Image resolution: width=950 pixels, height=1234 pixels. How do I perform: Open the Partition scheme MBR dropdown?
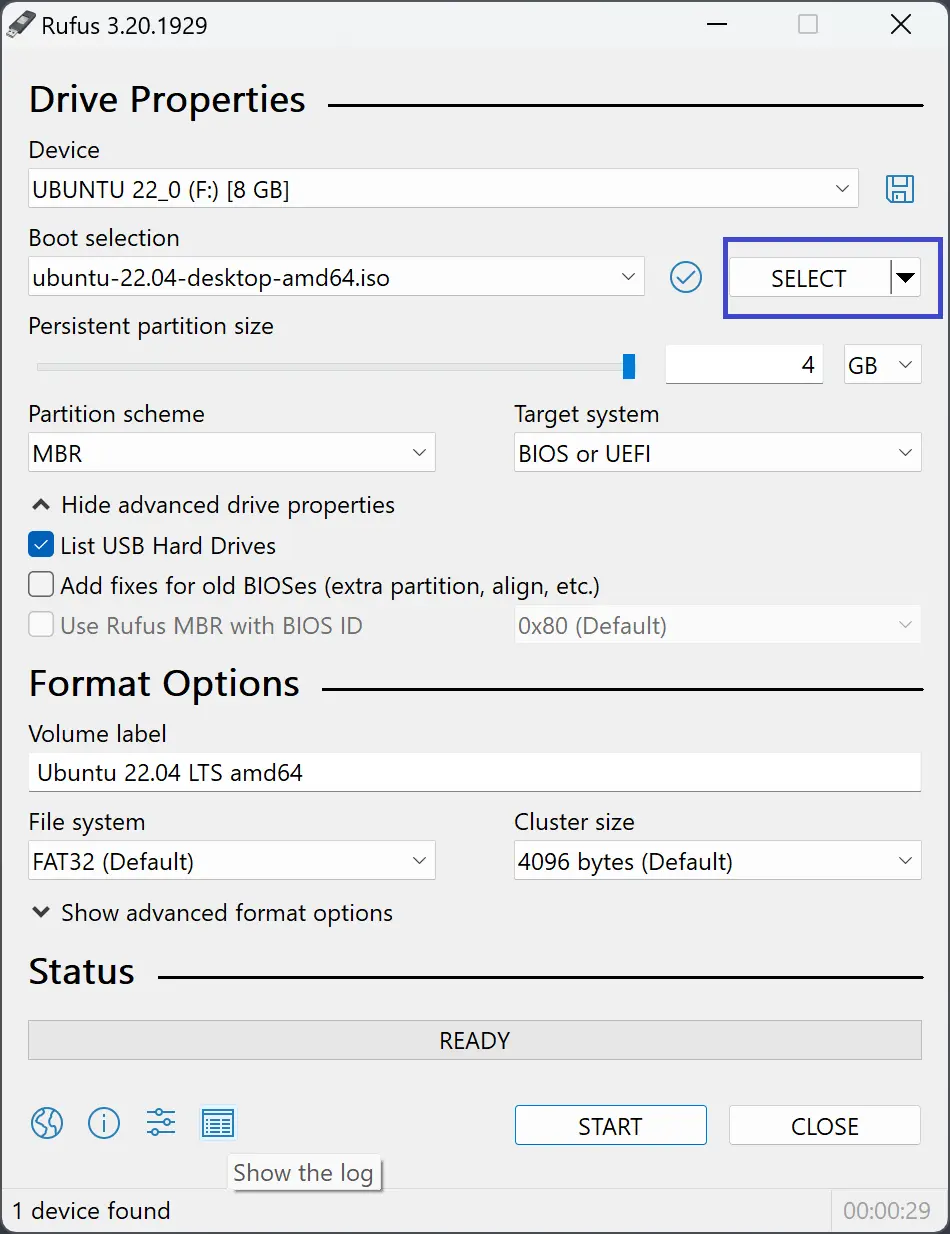click(232, 454)
